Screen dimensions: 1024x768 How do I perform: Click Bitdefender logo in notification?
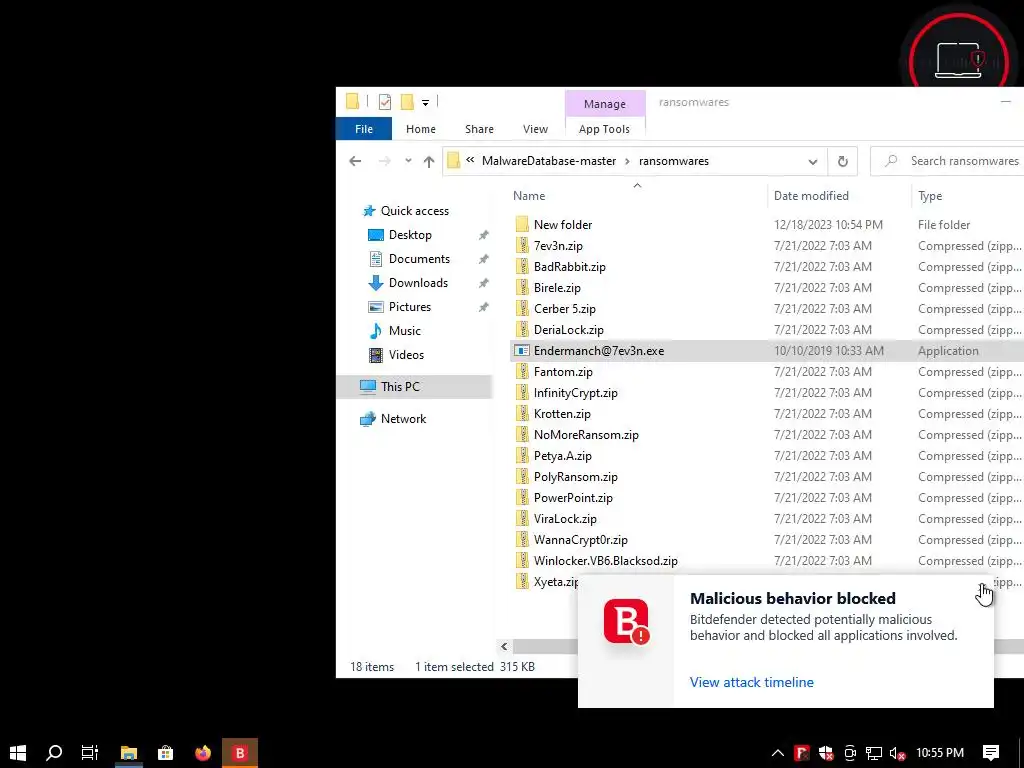pyautogui.click(x=626, y=621)
